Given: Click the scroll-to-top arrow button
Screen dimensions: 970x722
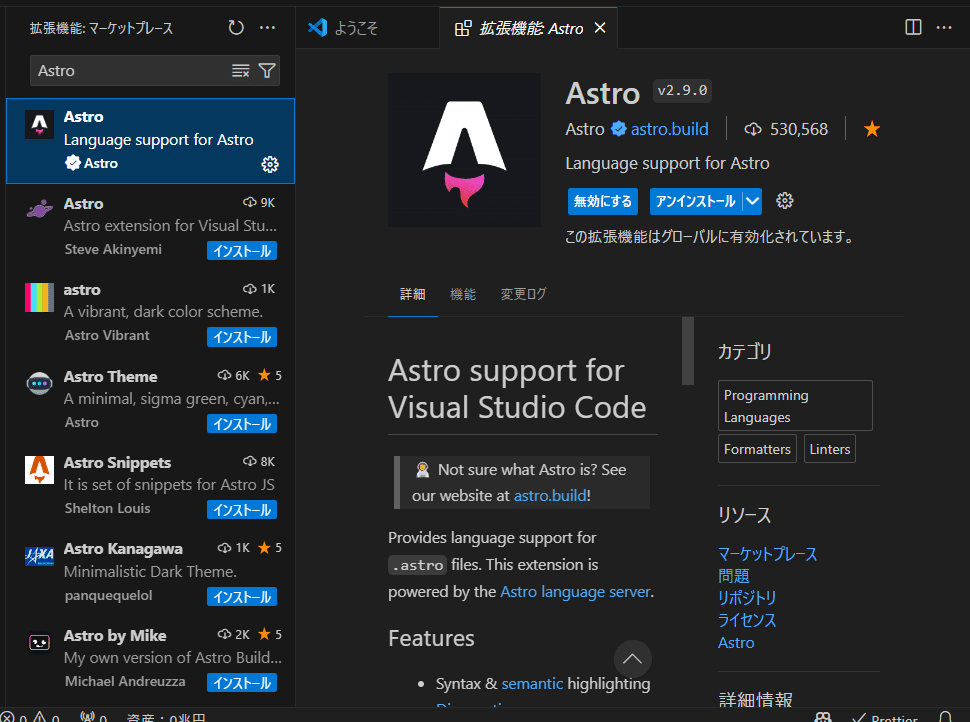Looking at the screenshot, I should point(632,659).
